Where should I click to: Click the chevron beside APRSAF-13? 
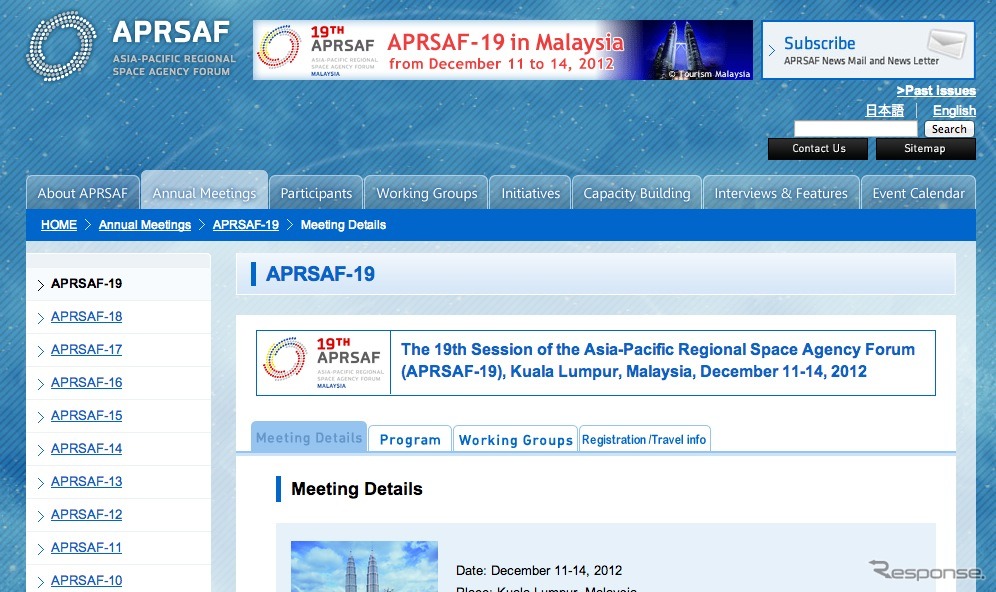pos(41,483)
